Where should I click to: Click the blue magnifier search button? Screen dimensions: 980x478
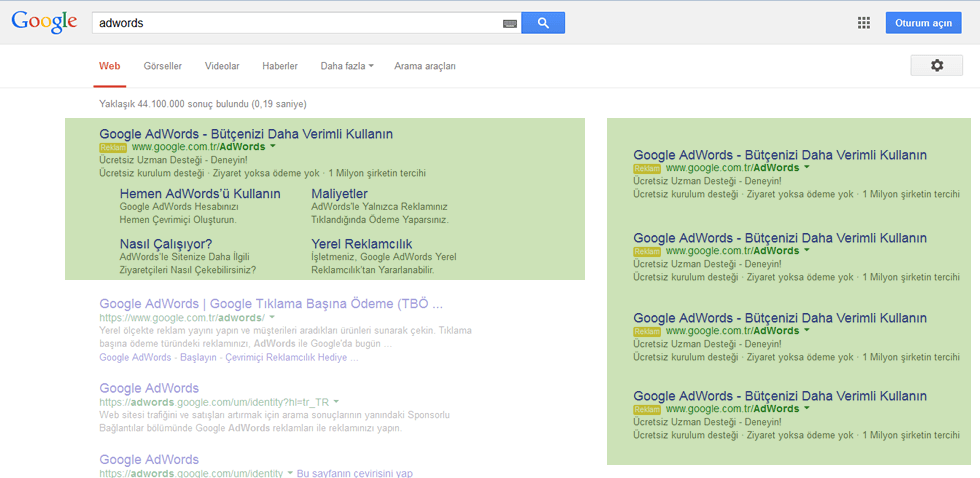(x=543, y=23)
